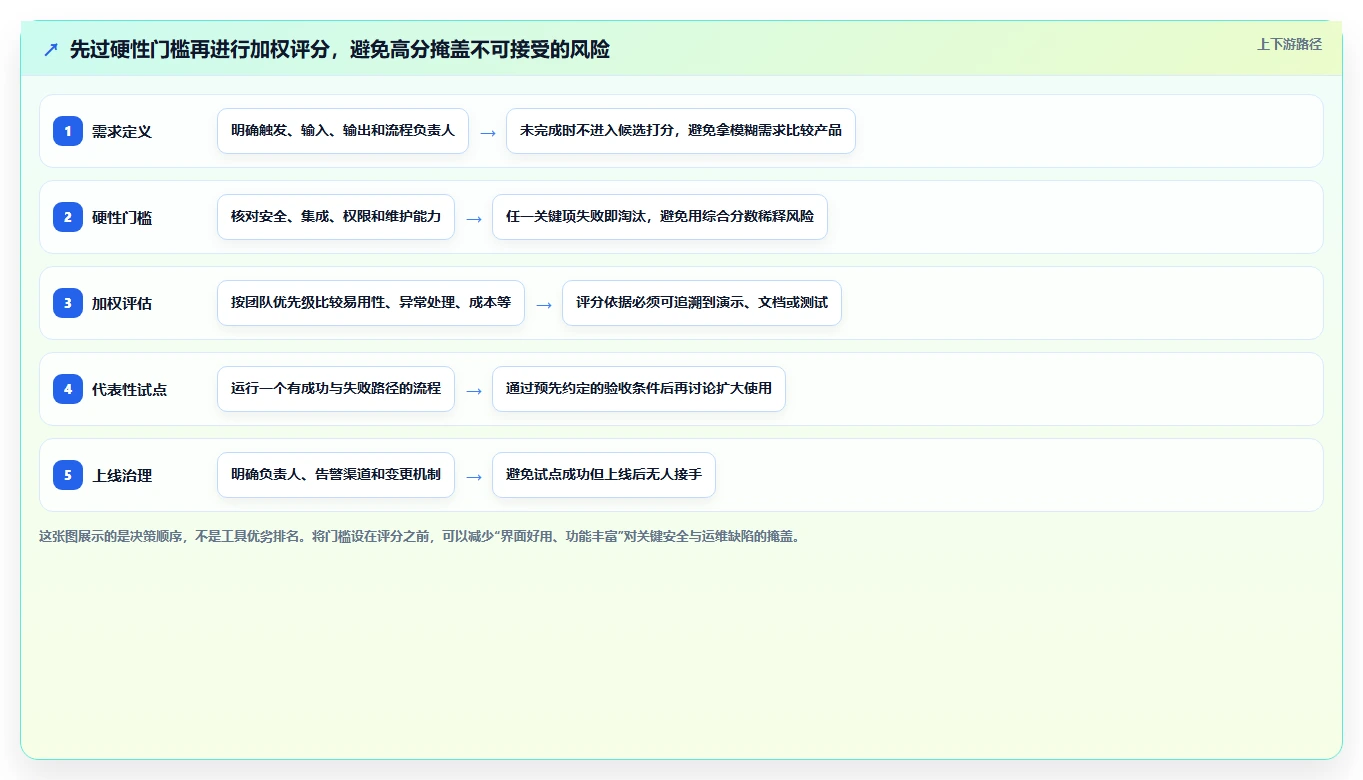1363x780 pixels.
Task: Select the 需求定义 step label
Action: click(122, 131)
